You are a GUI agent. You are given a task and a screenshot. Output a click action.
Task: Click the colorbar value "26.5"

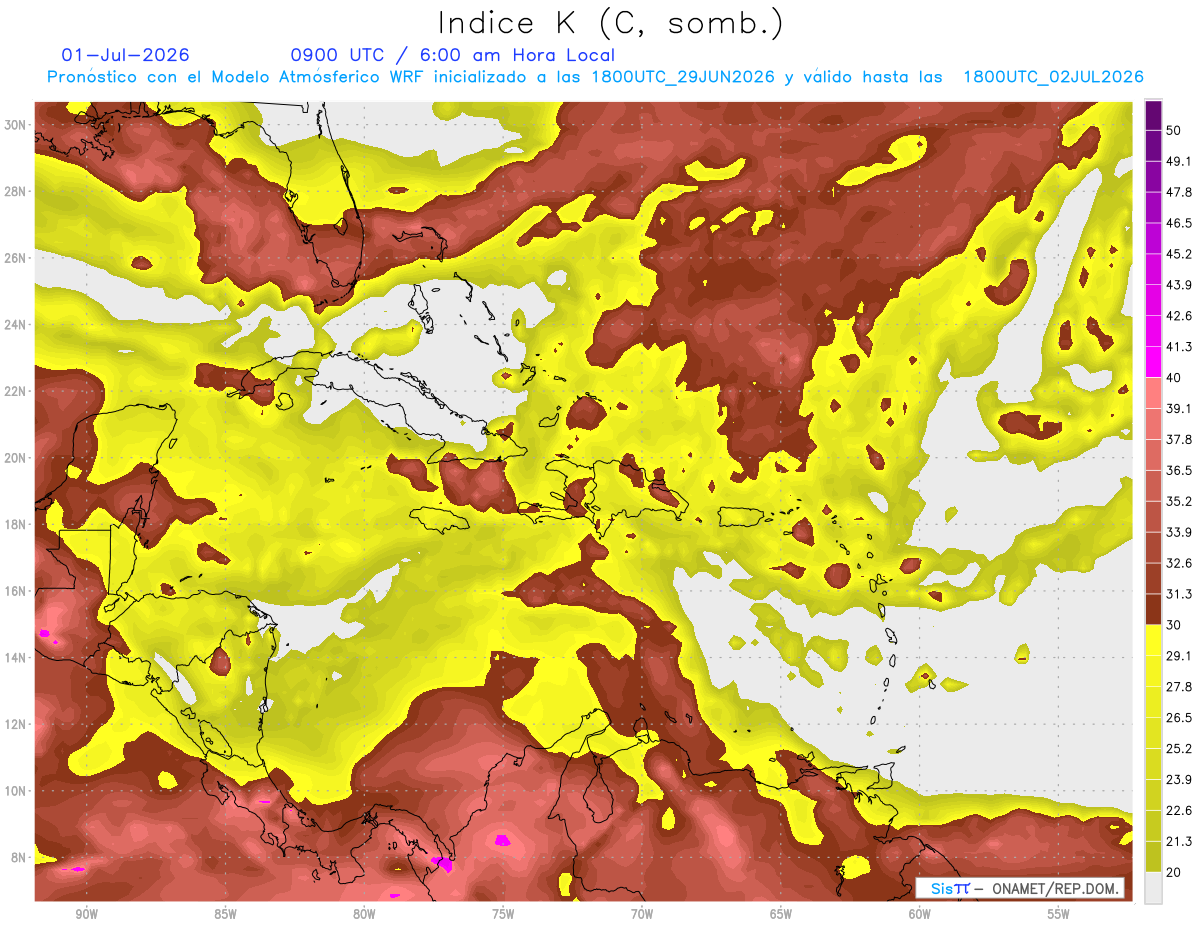pos(1177,718)
